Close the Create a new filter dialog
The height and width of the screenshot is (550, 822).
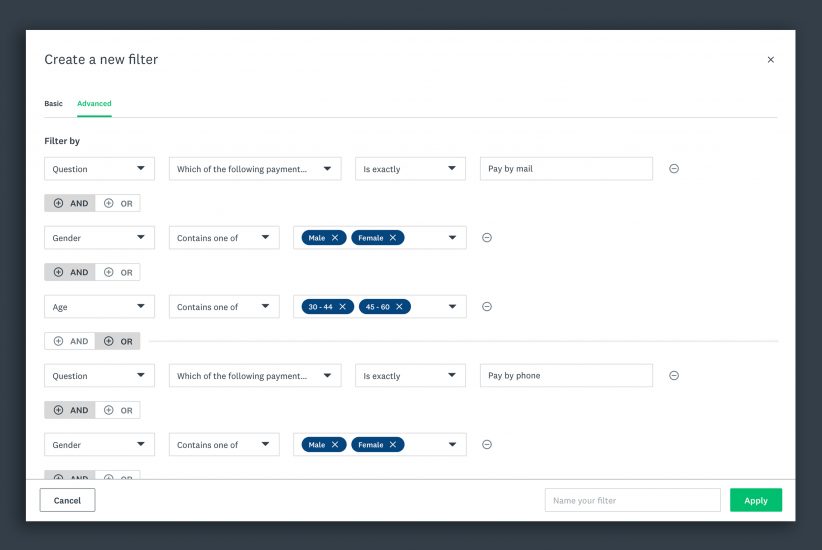771,59
